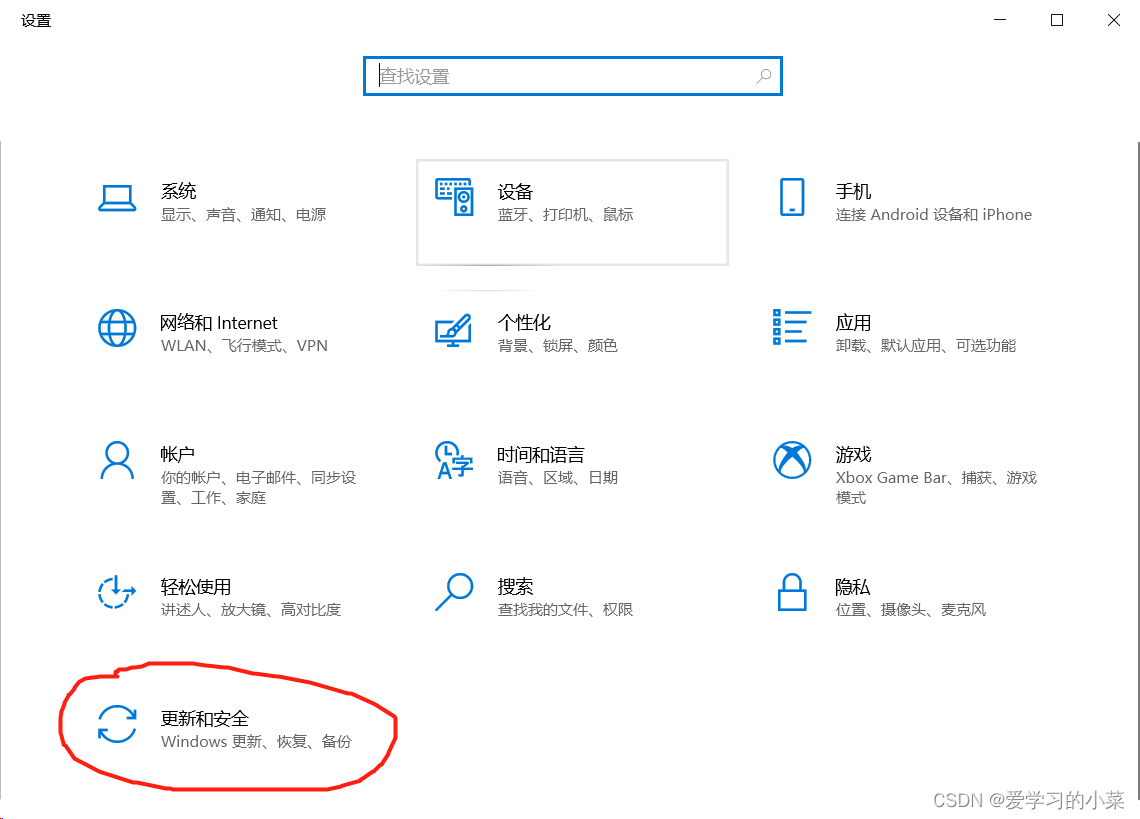This screenshot has height=819, width=1140.
Task: Click description 查找我的文件、权限
Action: [x=566, y=610]
